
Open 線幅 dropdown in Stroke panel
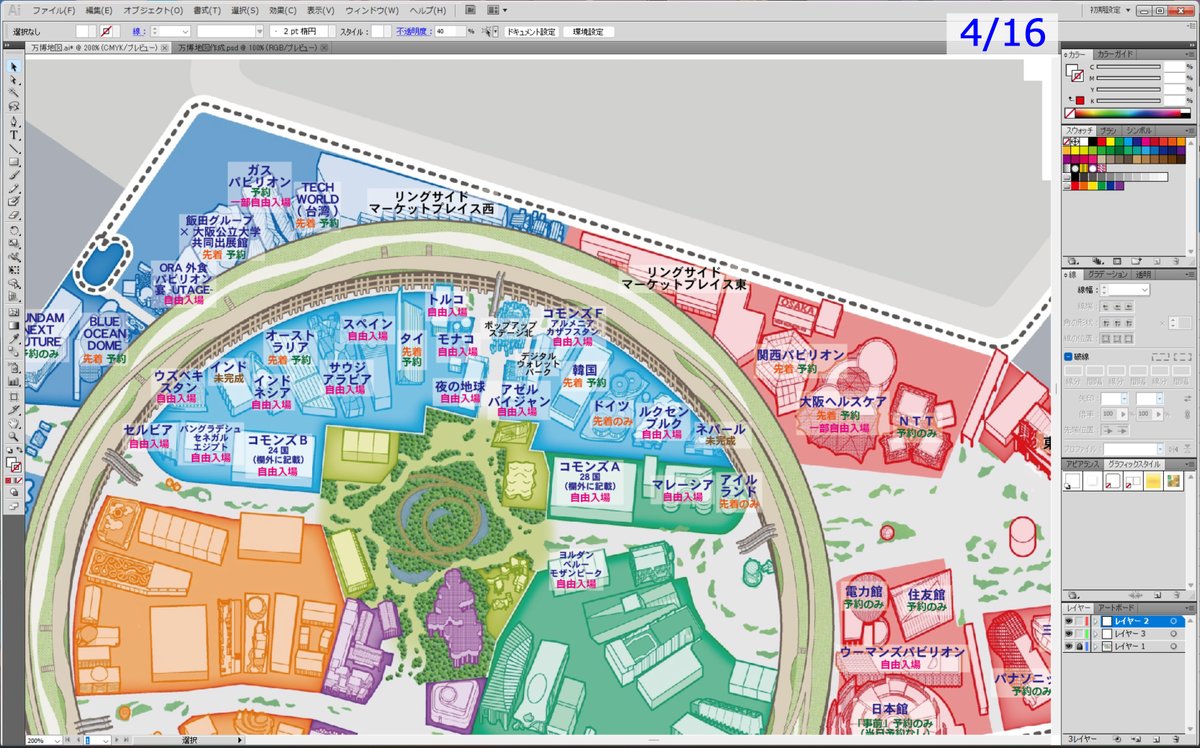pyautogui.click(x=1145, y=290)
